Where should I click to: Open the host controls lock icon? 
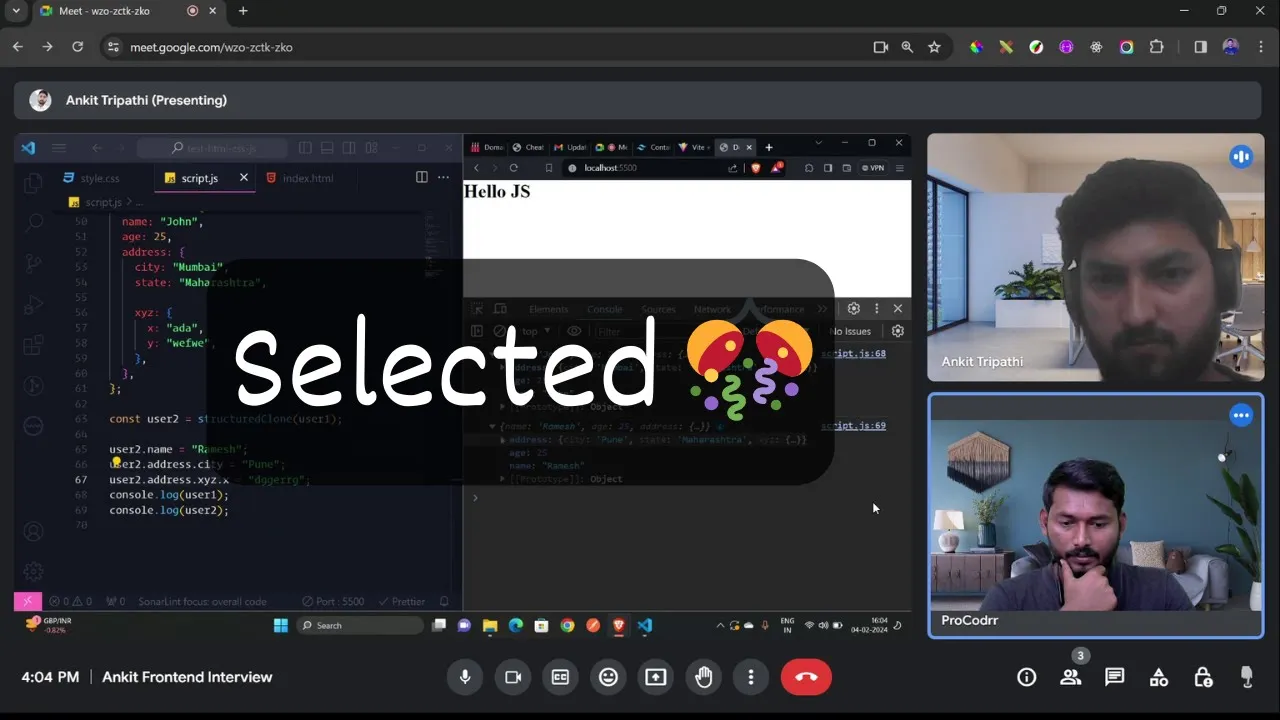pos(1203,677)
